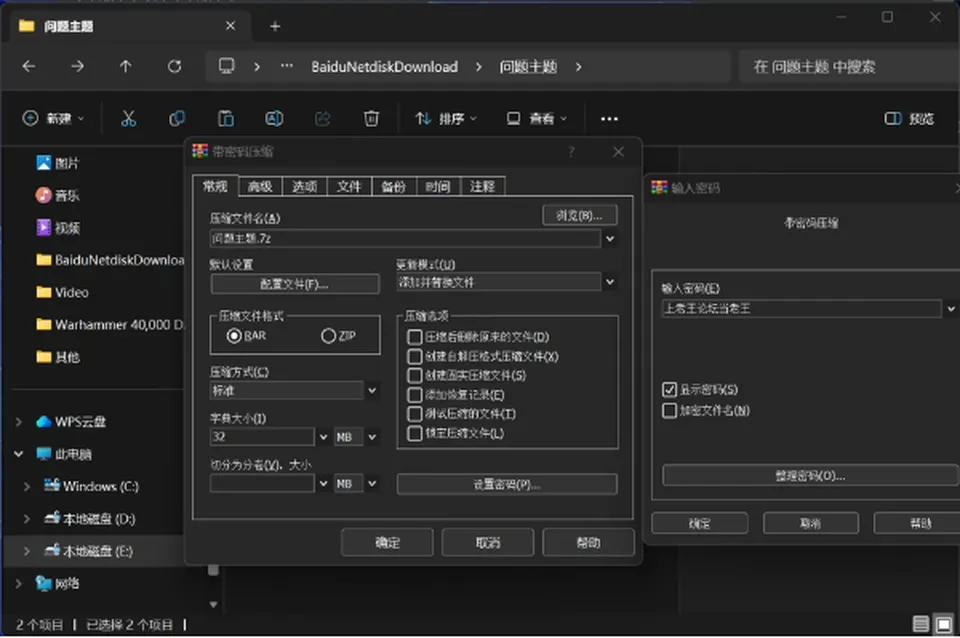Switch to the 高级 tab
The width and height of the screenshot is (960, 638).
pos(260,186)
